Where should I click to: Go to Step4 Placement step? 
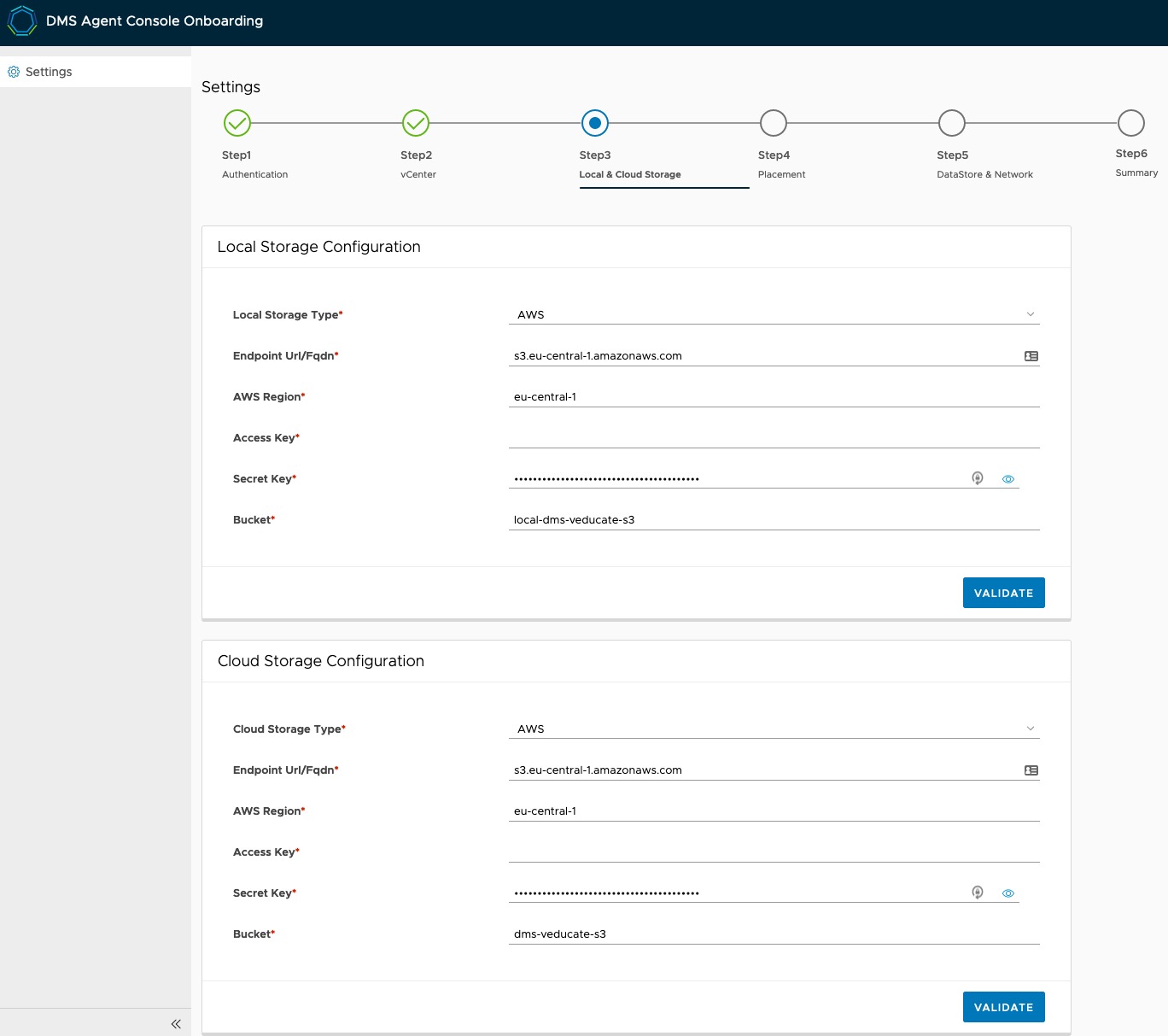(774, 123)
